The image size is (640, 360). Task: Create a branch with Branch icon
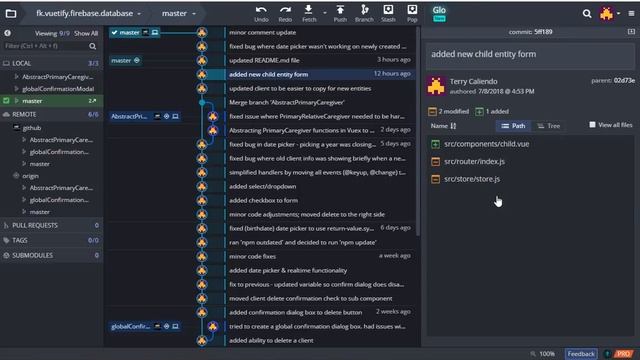click(364, 9)
